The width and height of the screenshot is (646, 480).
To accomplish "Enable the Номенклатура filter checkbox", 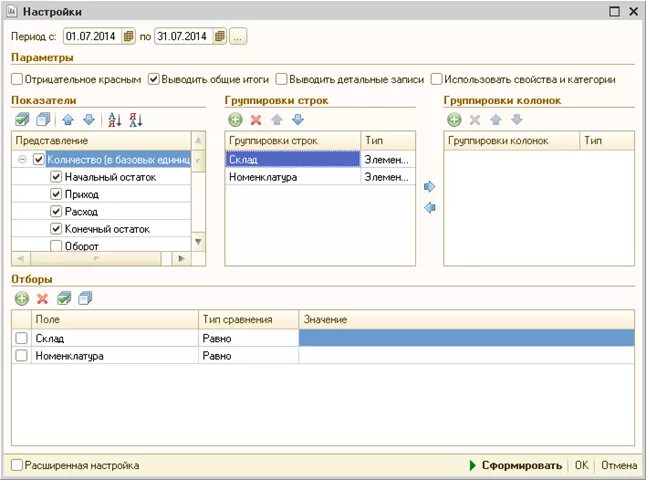I will (21, 356).
